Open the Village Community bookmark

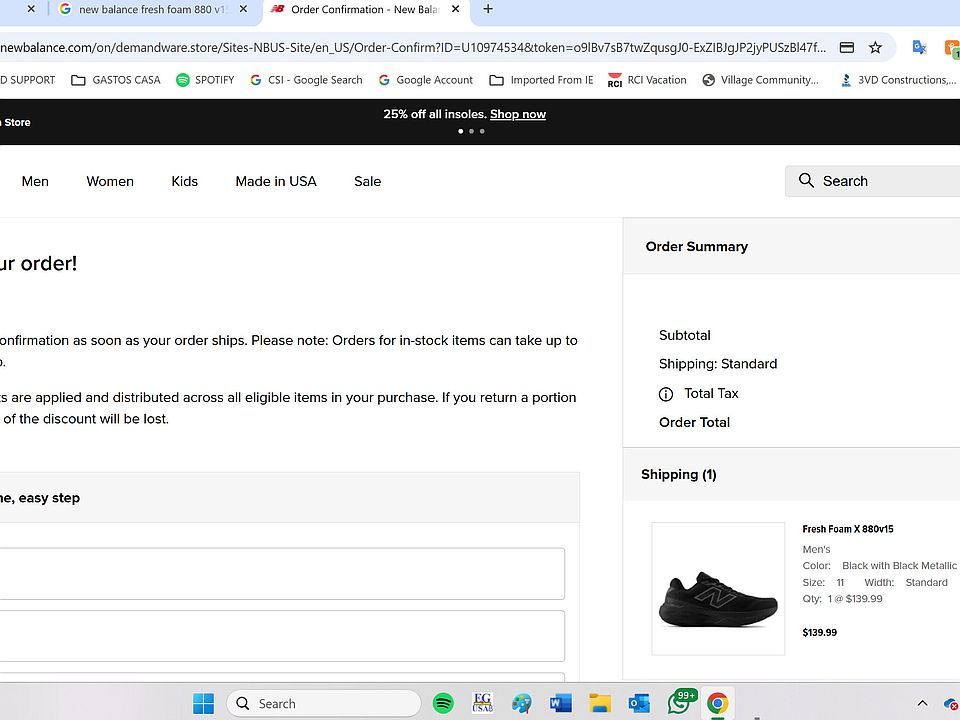coord(760,80)
